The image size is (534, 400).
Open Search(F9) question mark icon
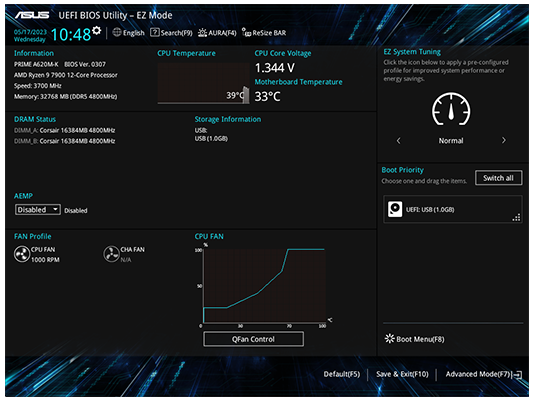click(155, 32)
